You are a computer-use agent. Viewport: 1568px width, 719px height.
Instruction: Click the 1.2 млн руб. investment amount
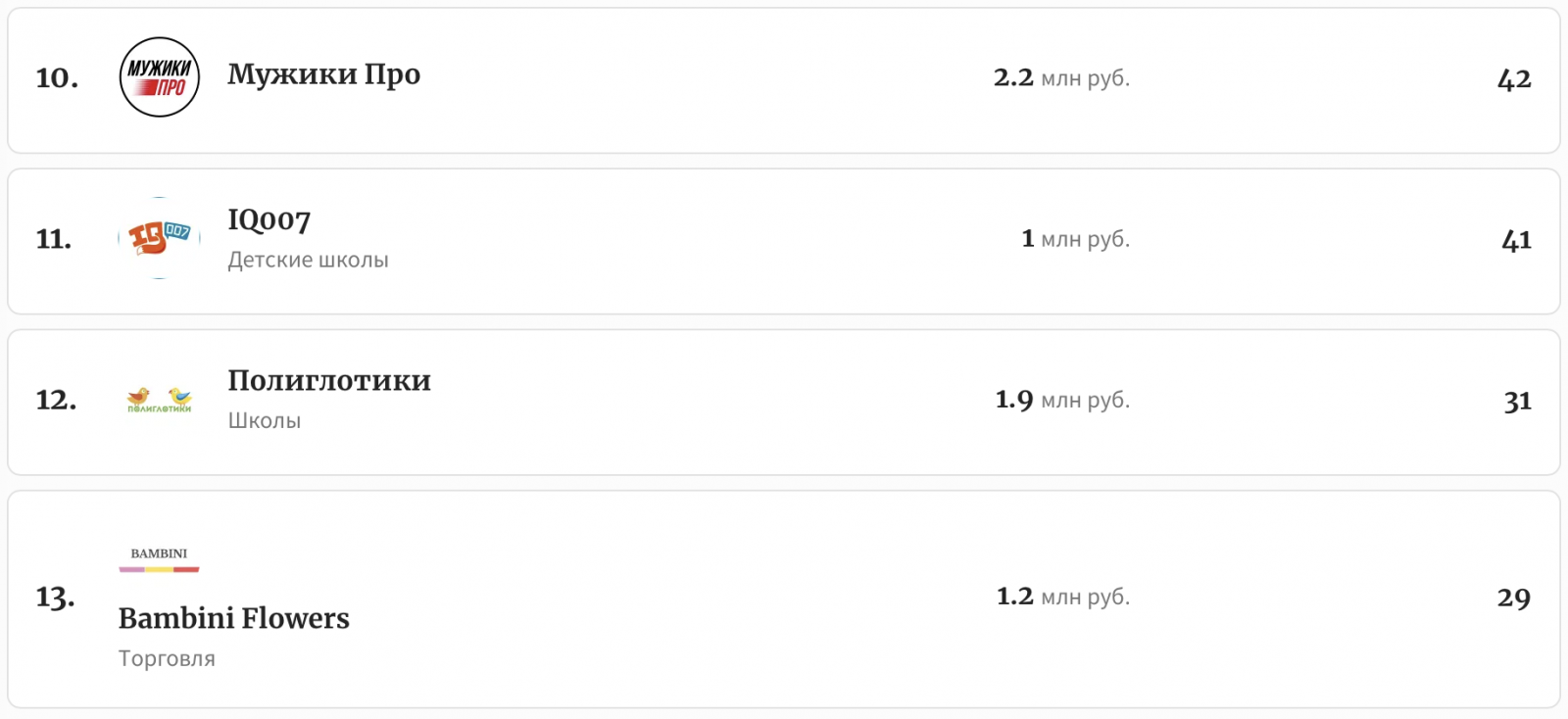[x=1062, y=597]
